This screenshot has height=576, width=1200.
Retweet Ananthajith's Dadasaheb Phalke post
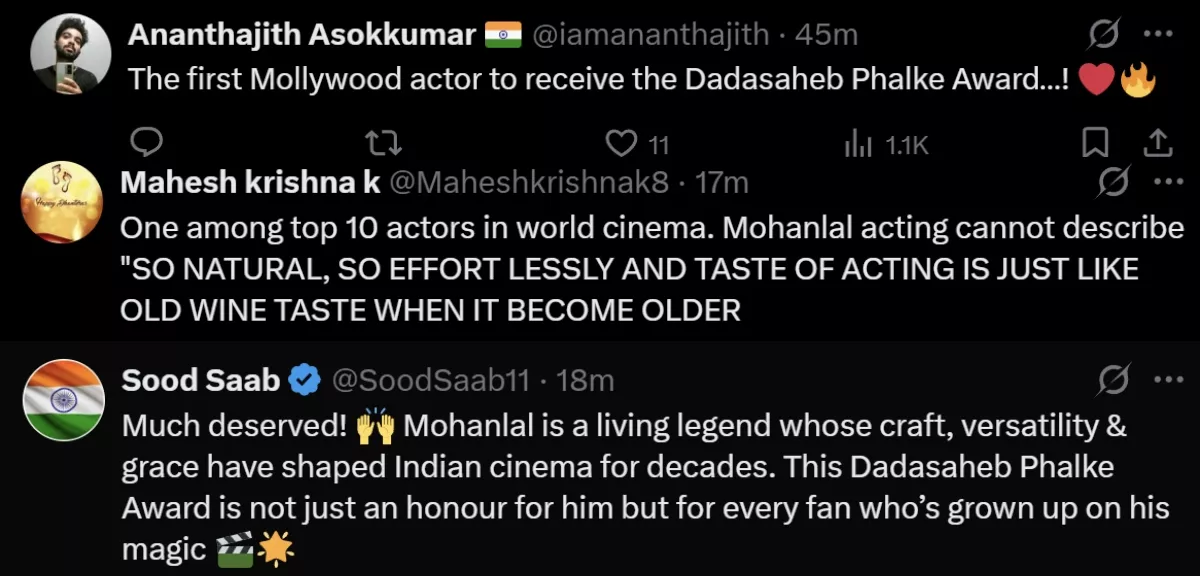379,145
